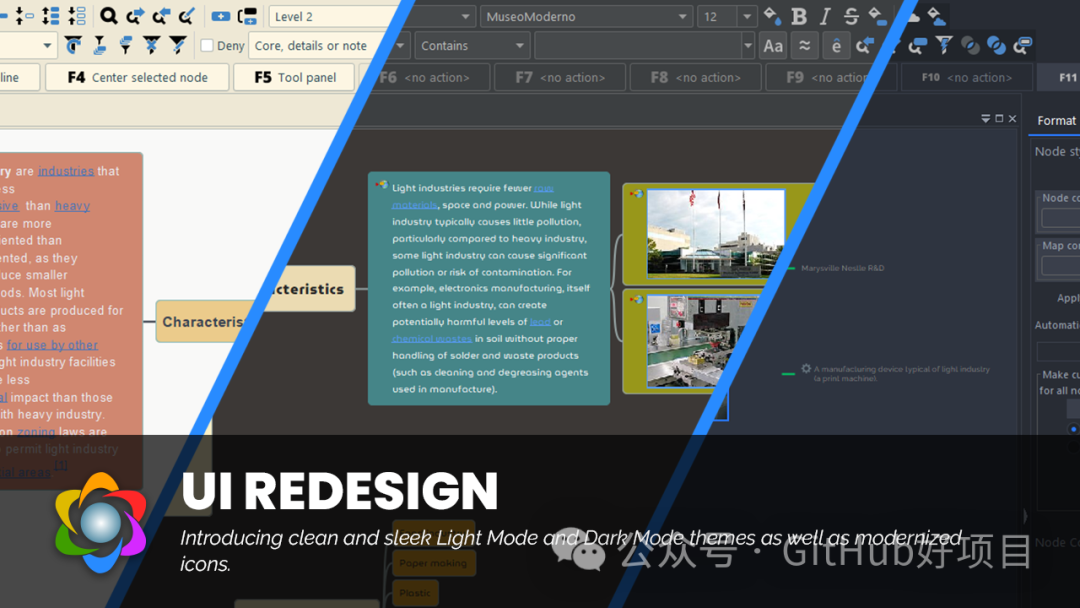Open the 'zoning' link in red node

(36, 432)
